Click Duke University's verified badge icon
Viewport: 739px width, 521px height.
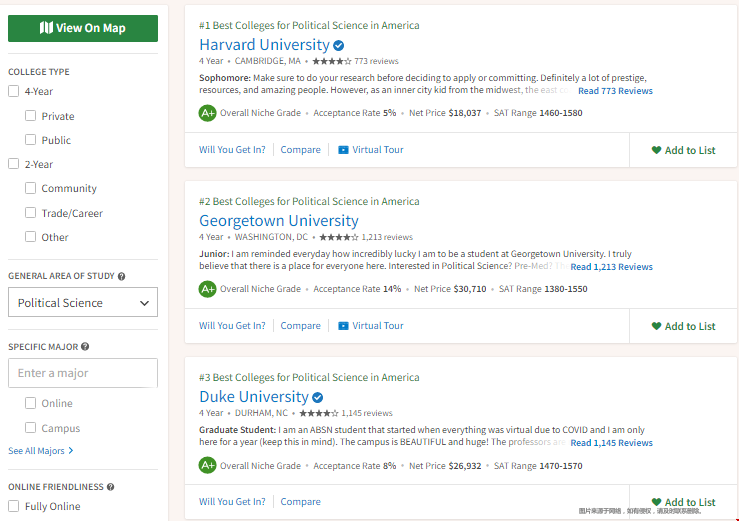pos(318,397)
